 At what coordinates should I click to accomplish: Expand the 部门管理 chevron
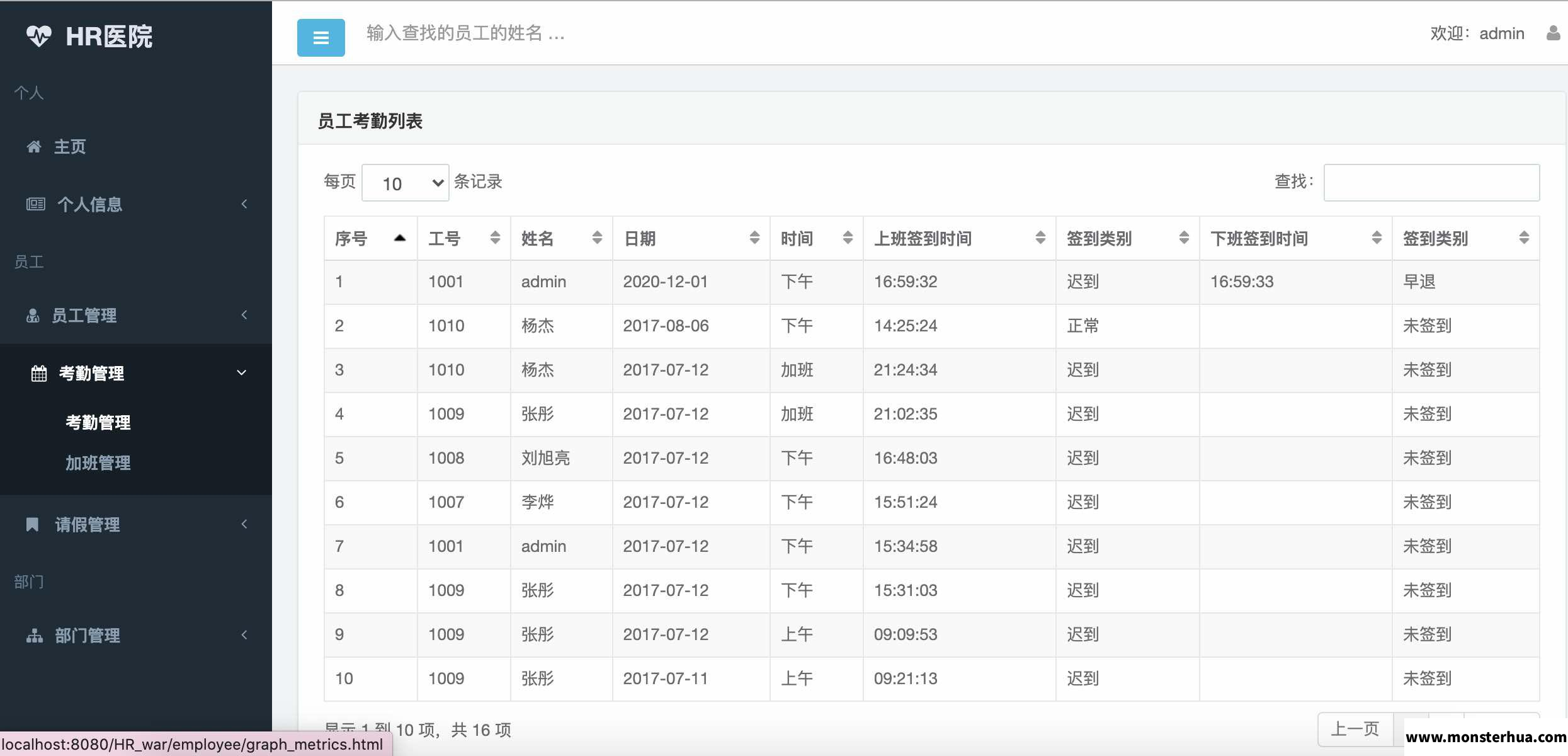click(x=244, y=634)
